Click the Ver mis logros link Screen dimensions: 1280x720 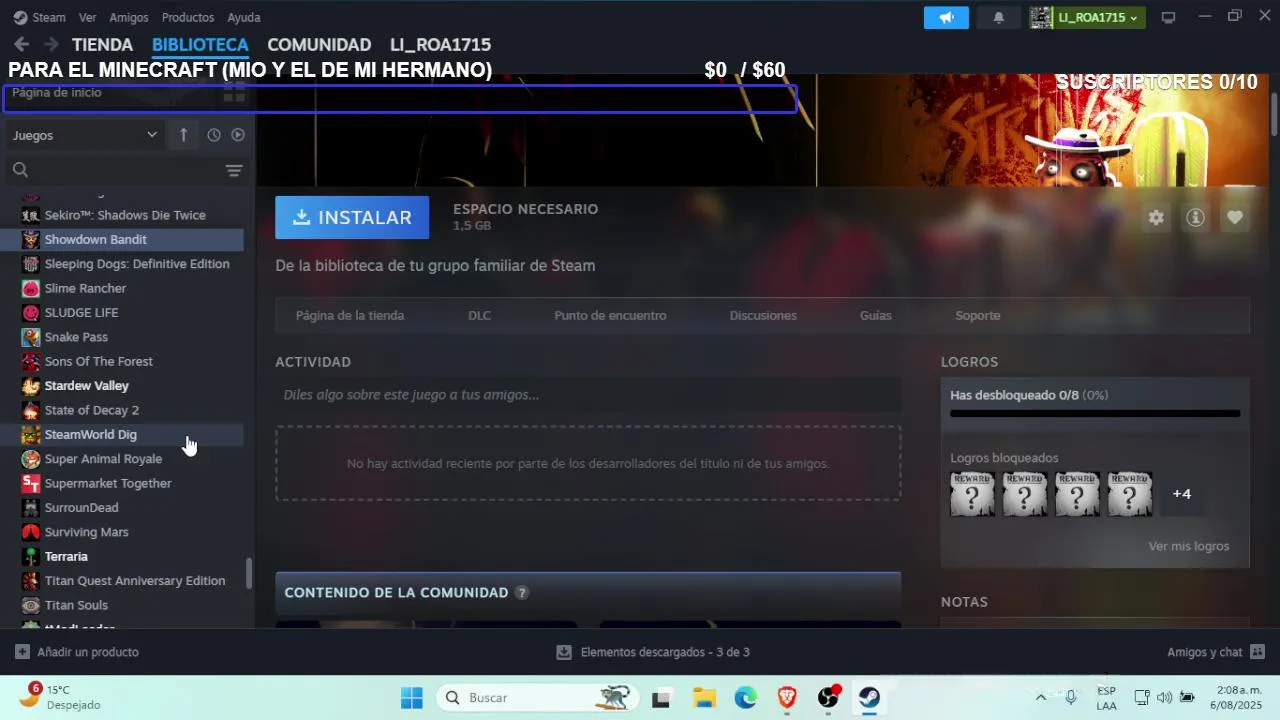1189,546
